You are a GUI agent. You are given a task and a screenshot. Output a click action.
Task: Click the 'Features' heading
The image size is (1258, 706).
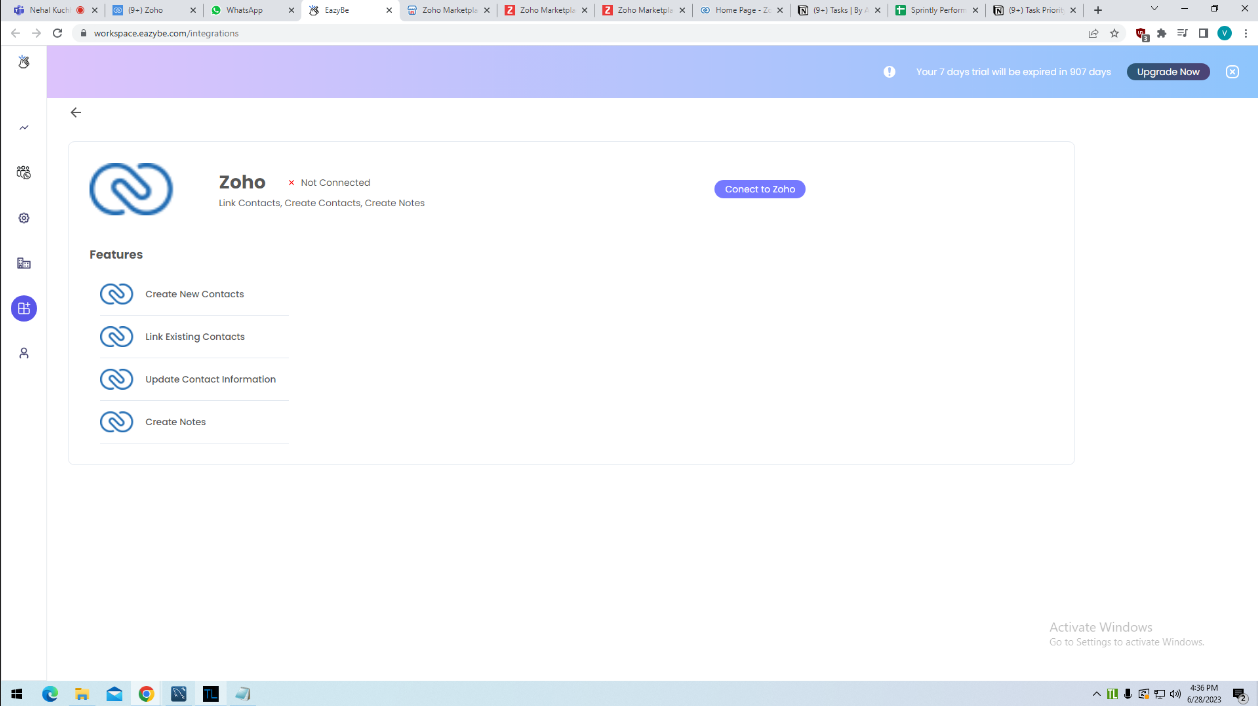tap(116, 254)
